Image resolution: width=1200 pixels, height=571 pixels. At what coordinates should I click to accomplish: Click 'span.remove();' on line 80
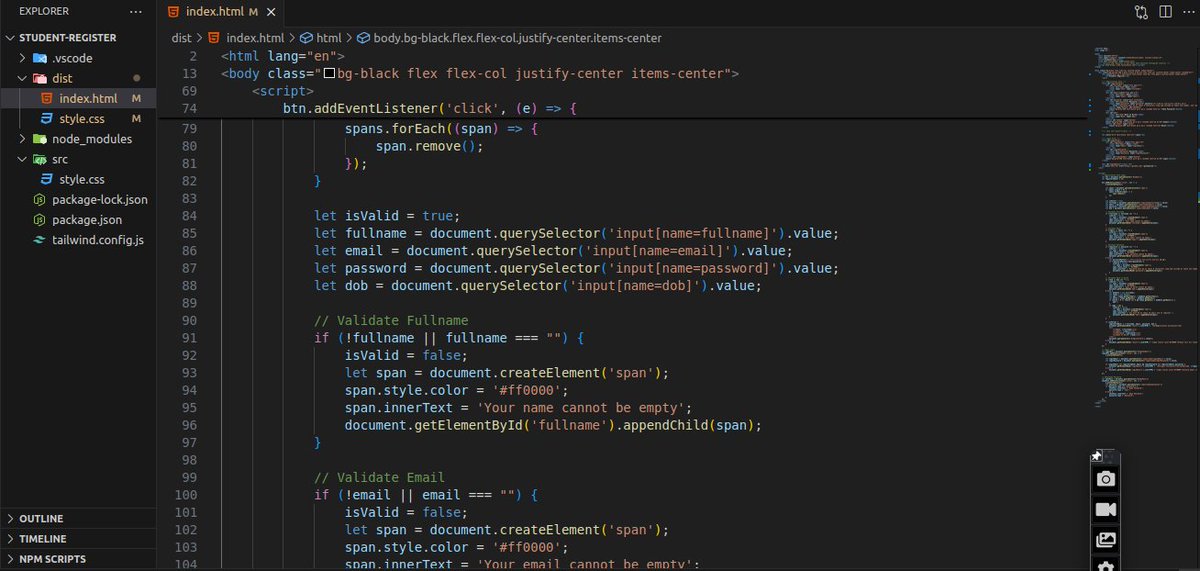(x=430, y=146)
